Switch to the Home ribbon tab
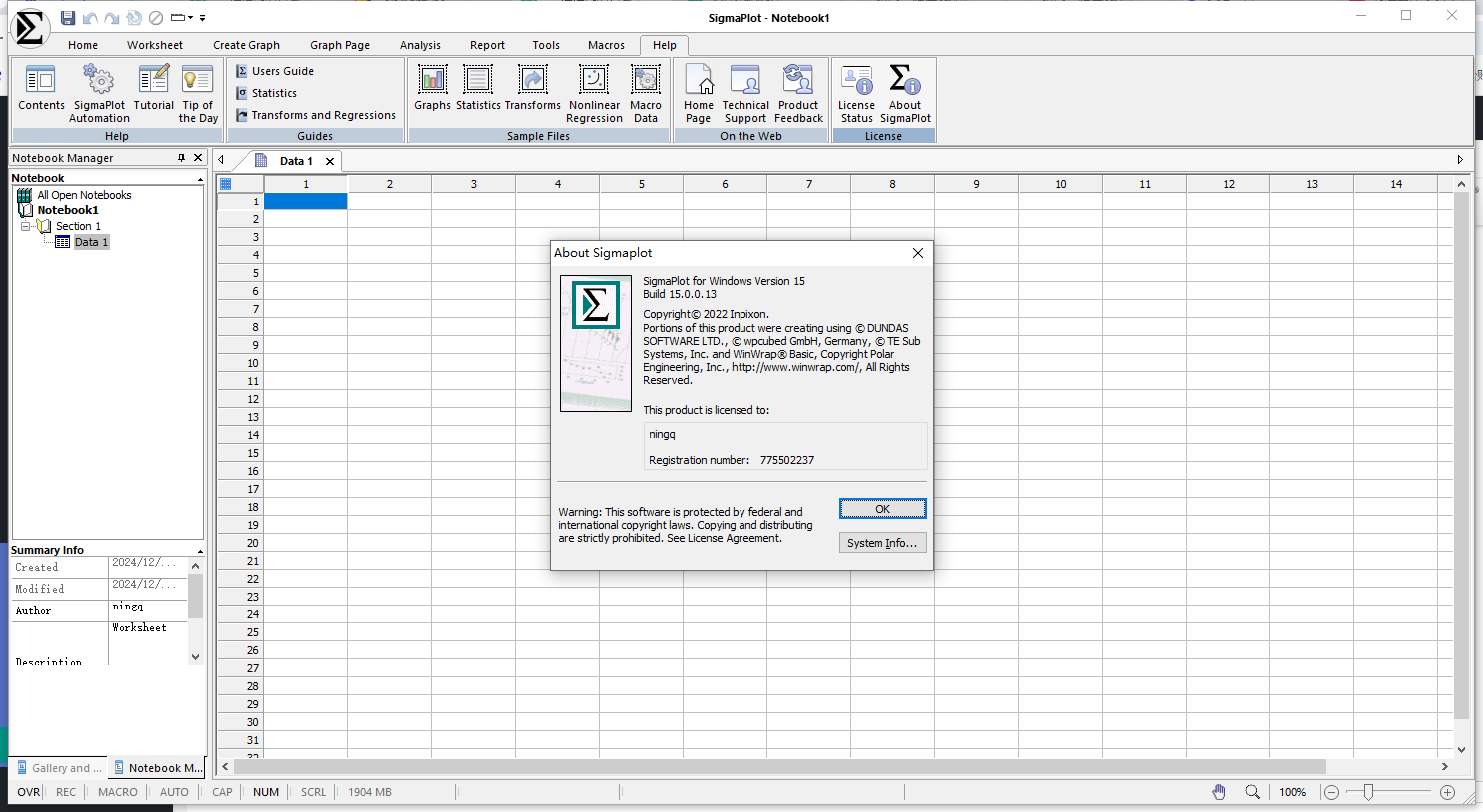 (x=83, y=45)
